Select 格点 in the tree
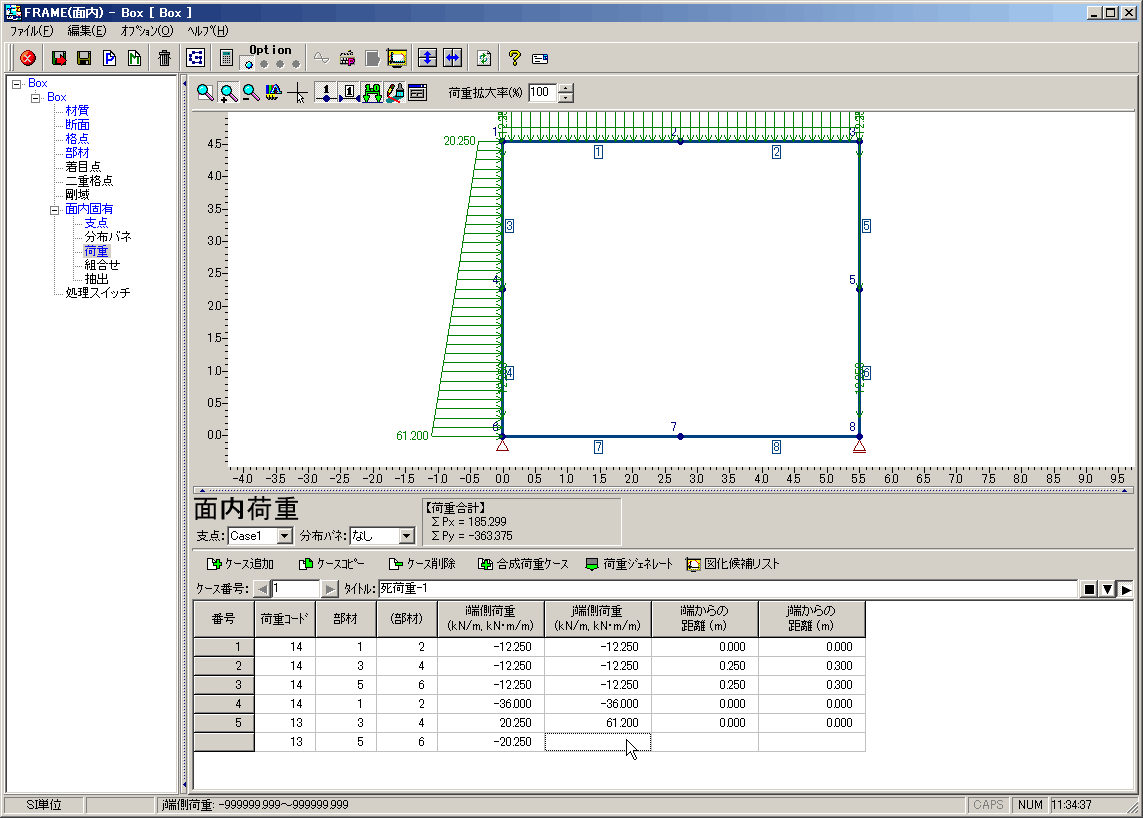The height and width of the screenshot is (818, 1143). point(77,139)
